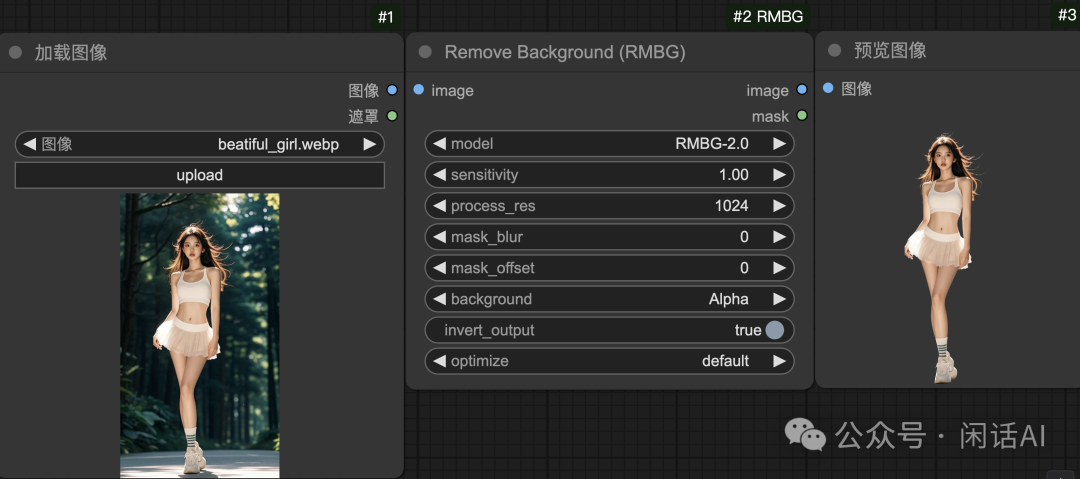
Task: Decrease the process_res value
Action: (438, 206)
